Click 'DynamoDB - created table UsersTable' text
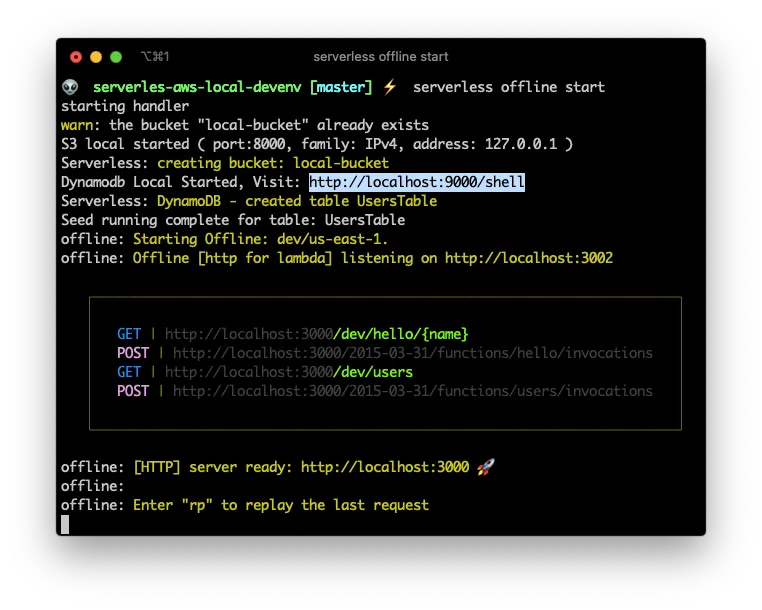Screen dimensions: 762x610 pyautogui.click(x=297, y=201)
